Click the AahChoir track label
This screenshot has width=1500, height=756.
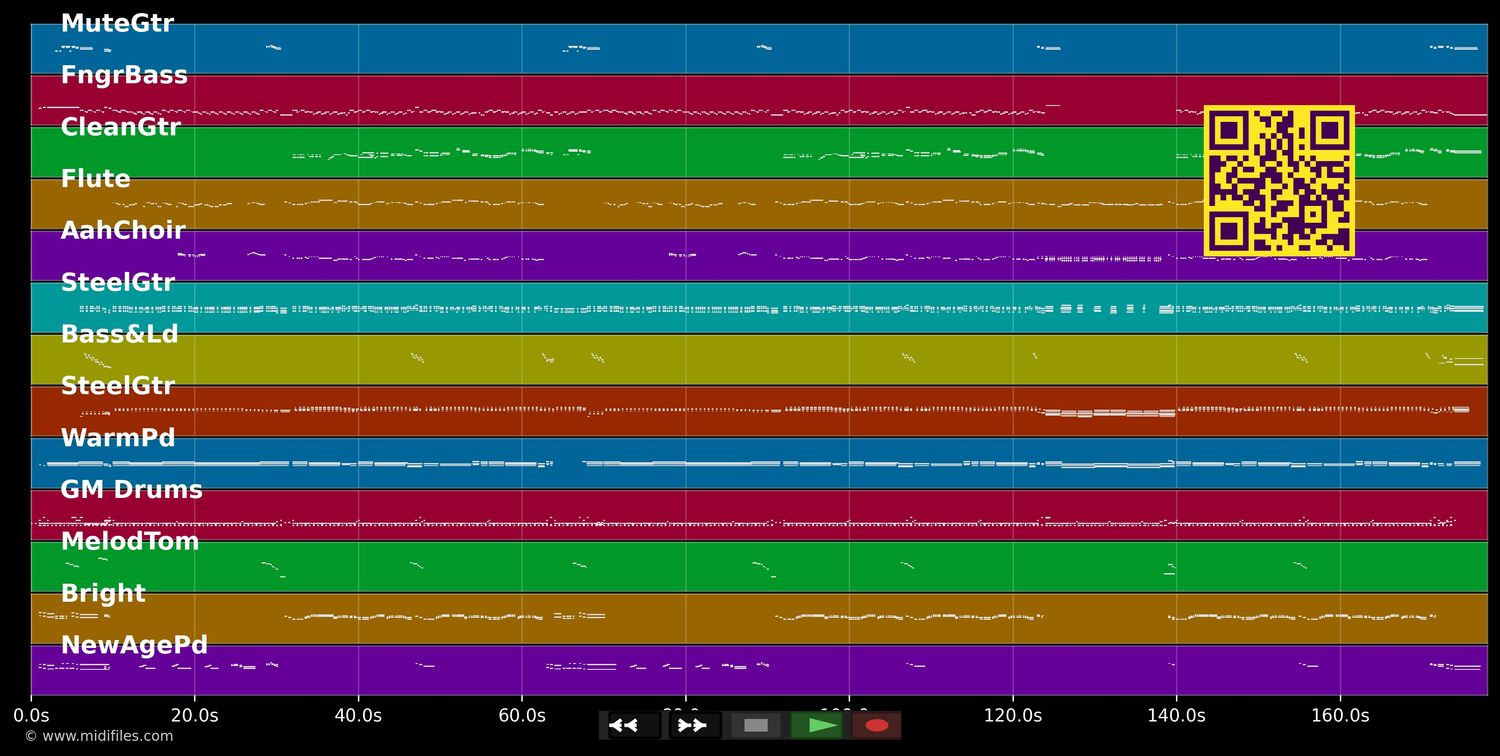123,231
